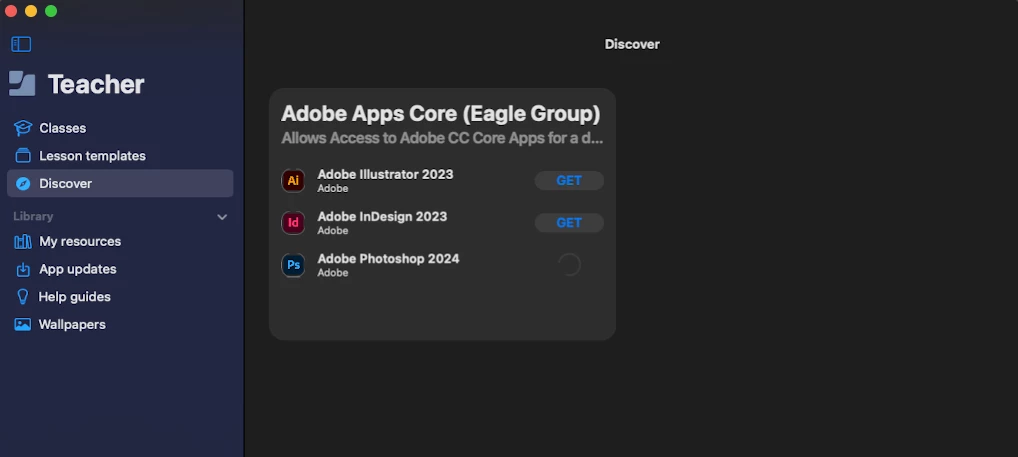Toggle the sidebar panel icon
The height and width of the screenshot is (457, 1018).
[21, 44]
